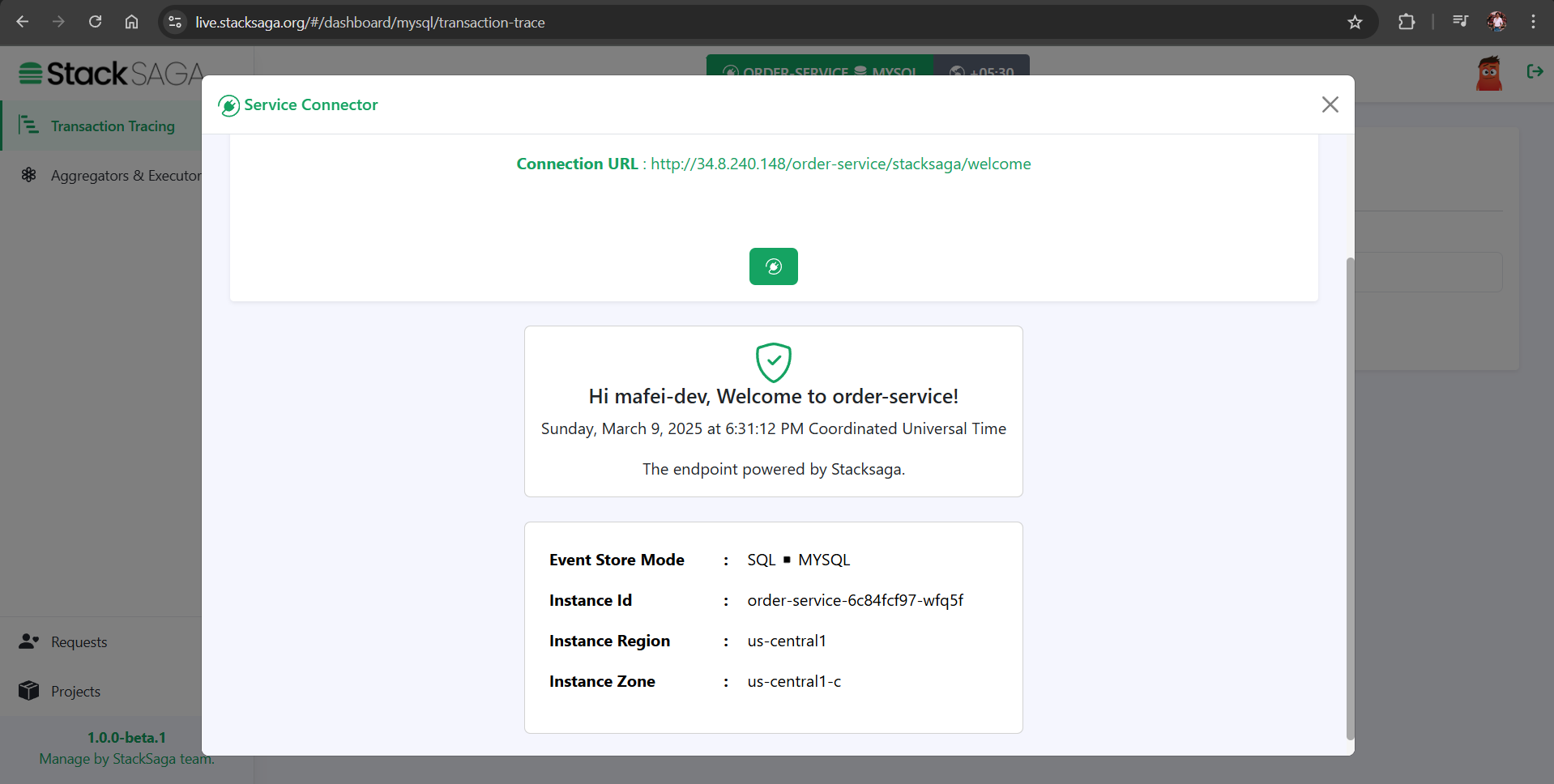Open the browser media playback controls icon

1460,21
